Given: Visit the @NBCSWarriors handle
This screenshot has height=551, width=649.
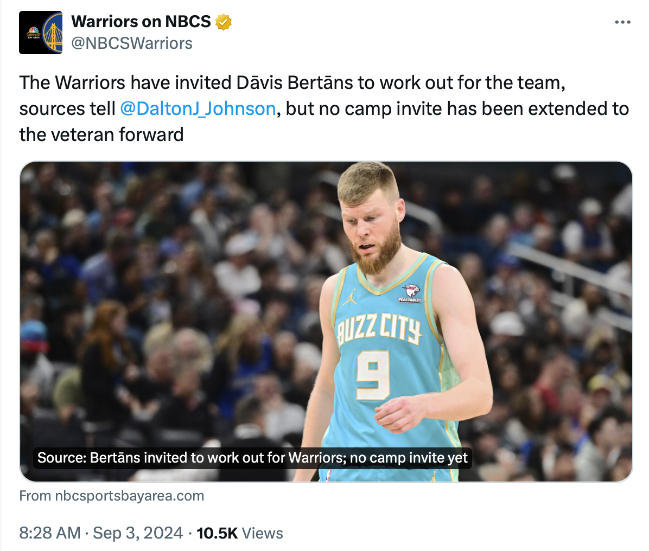Looking at the screenshot, I should click(132, 43).
